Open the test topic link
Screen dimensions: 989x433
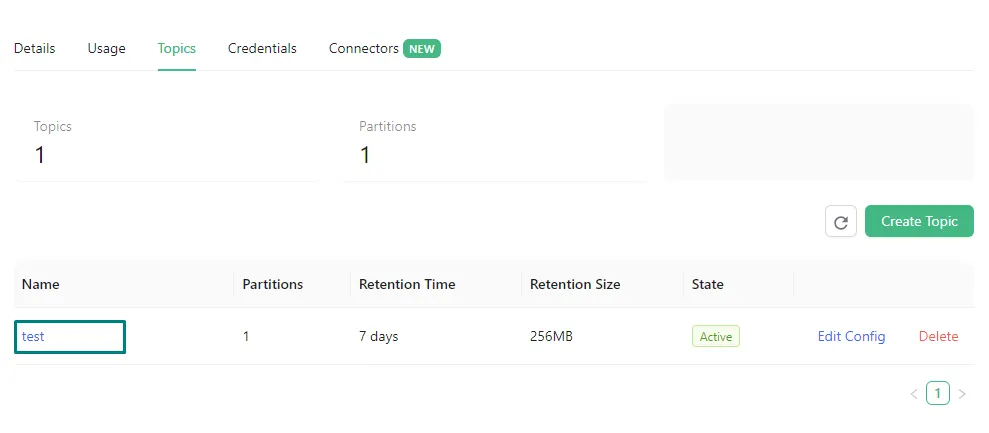point(33,336)
